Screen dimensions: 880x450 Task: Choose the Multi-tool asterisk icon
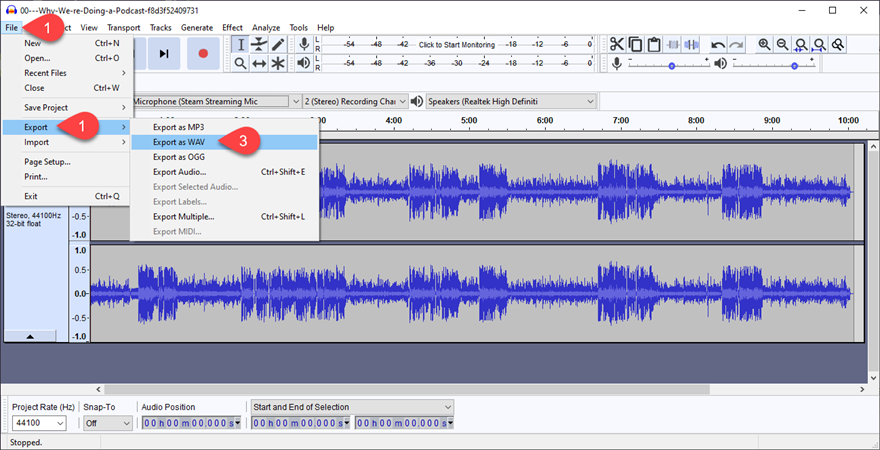click(278, 63)
